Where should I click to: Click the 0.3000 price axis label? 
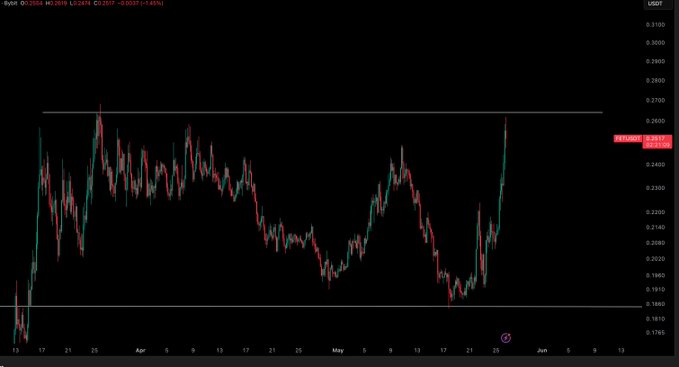(655, 43)
